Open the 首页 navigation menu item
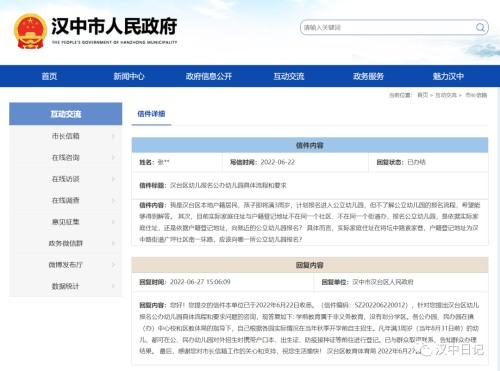This screenshot has height=371, width=500. pyautogui.click(x=49, y=76)
